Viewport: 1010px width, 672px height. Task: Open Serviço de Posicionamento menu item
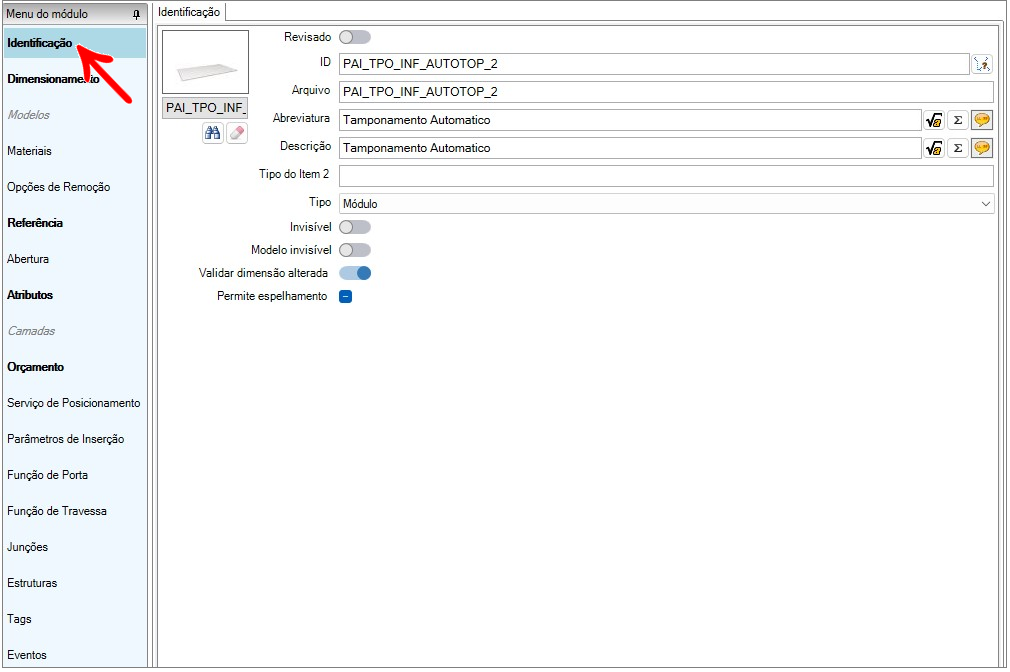[75, 403]
